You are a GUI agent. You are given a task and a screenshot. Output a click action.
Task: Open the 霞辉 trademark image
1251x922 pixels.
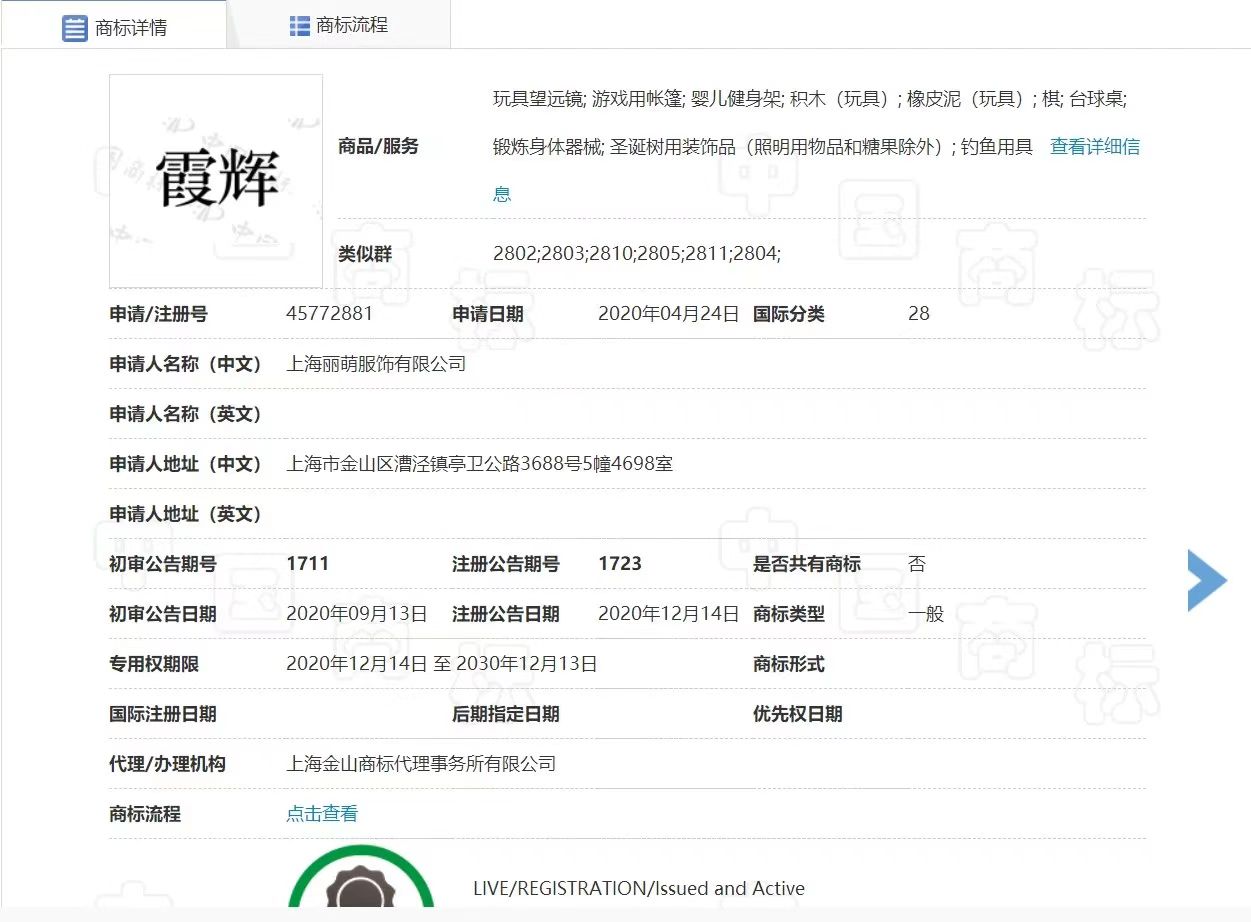tap(216, 181)
